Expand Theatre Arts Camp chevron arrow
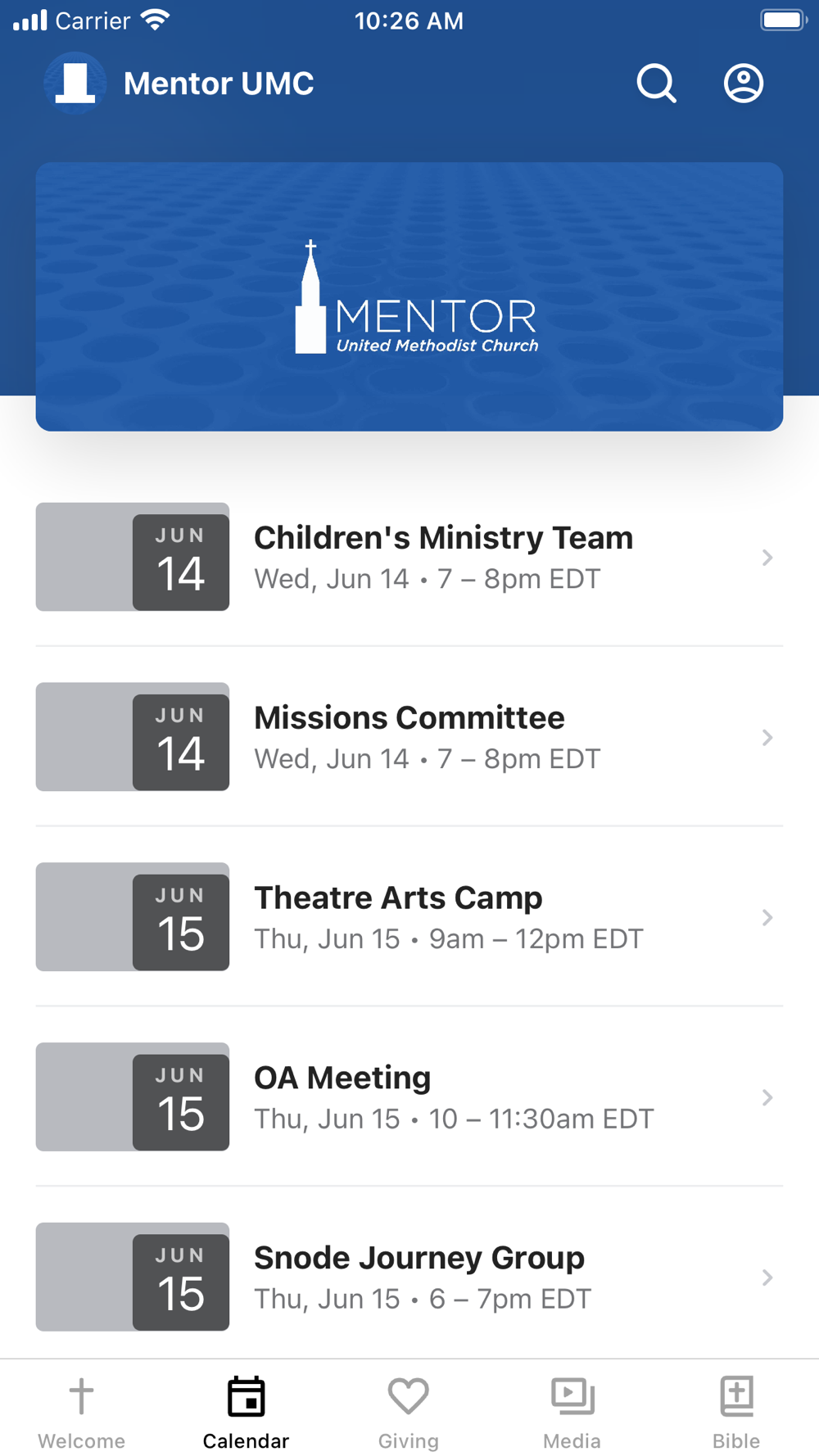 [767, 918]
